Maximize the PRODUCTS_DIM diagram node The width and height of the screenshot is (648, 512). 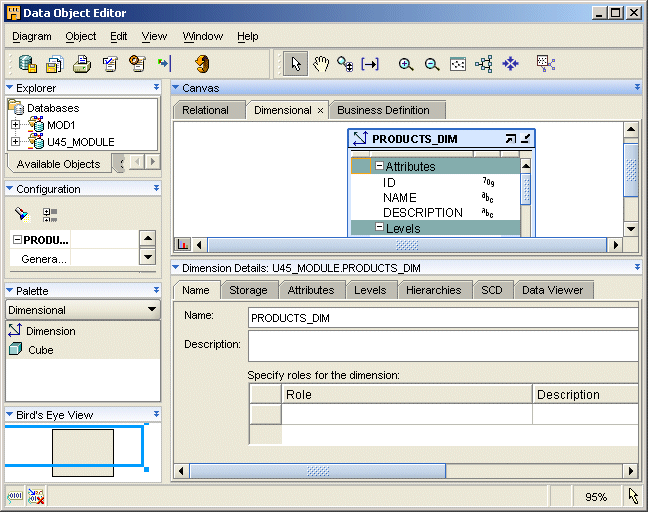[x=511, y=139]
